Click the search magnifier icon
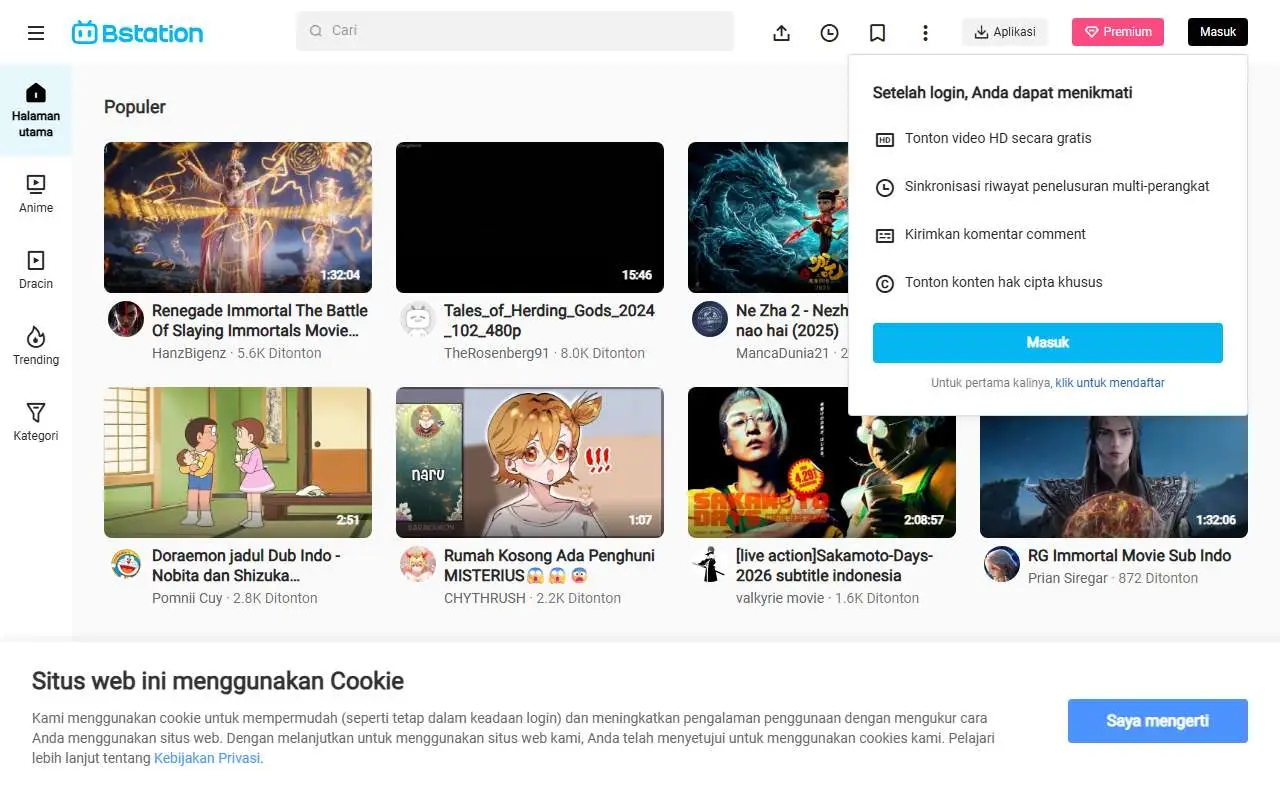This screenshot has width=1280, height=800. click(316, 31)
